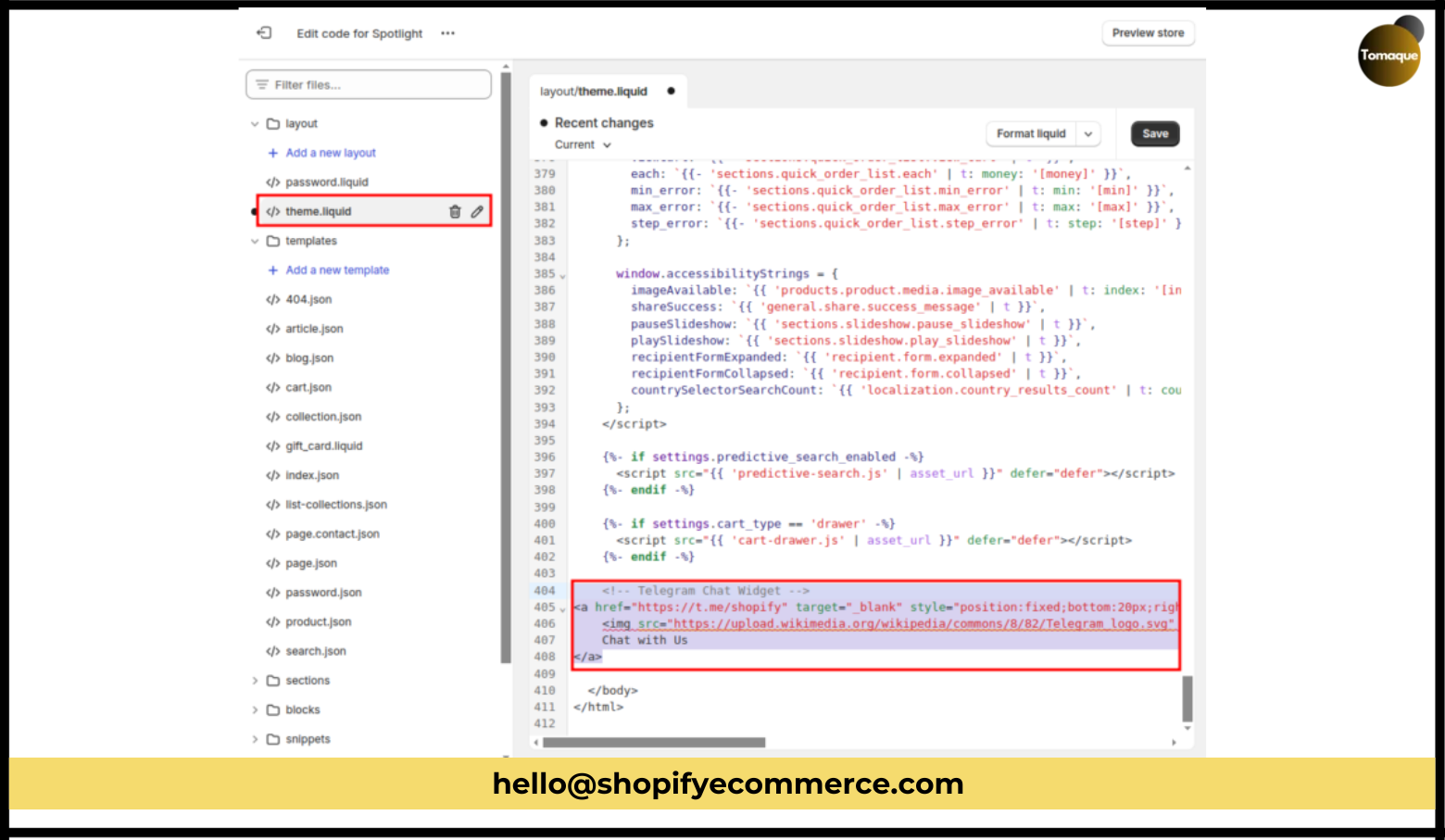Click the Edit code for Spotlight title
1445x840 pixels.
pyautogui.click(x=359, y=33)
